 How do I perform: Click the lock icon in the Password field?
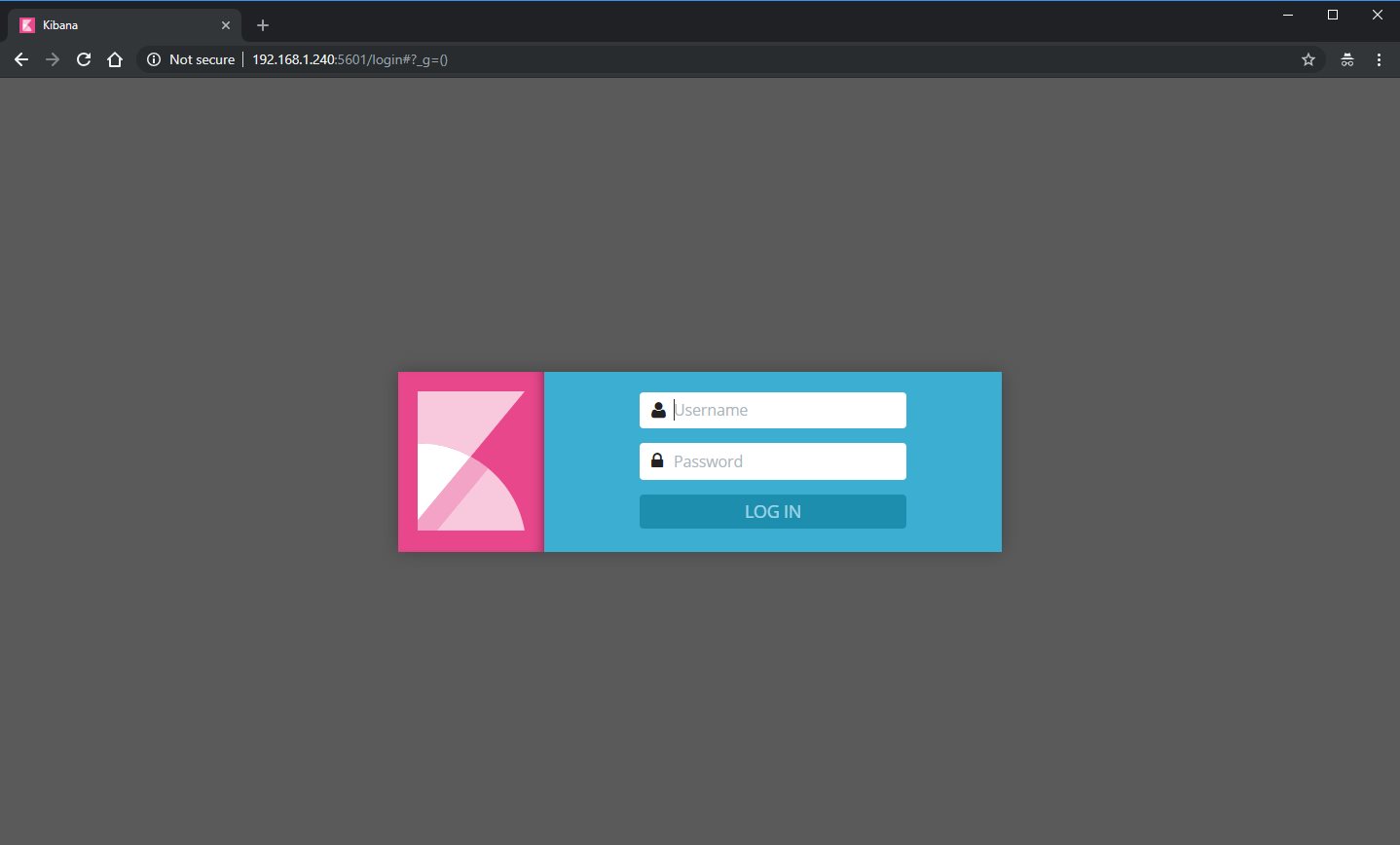(658, 460)
